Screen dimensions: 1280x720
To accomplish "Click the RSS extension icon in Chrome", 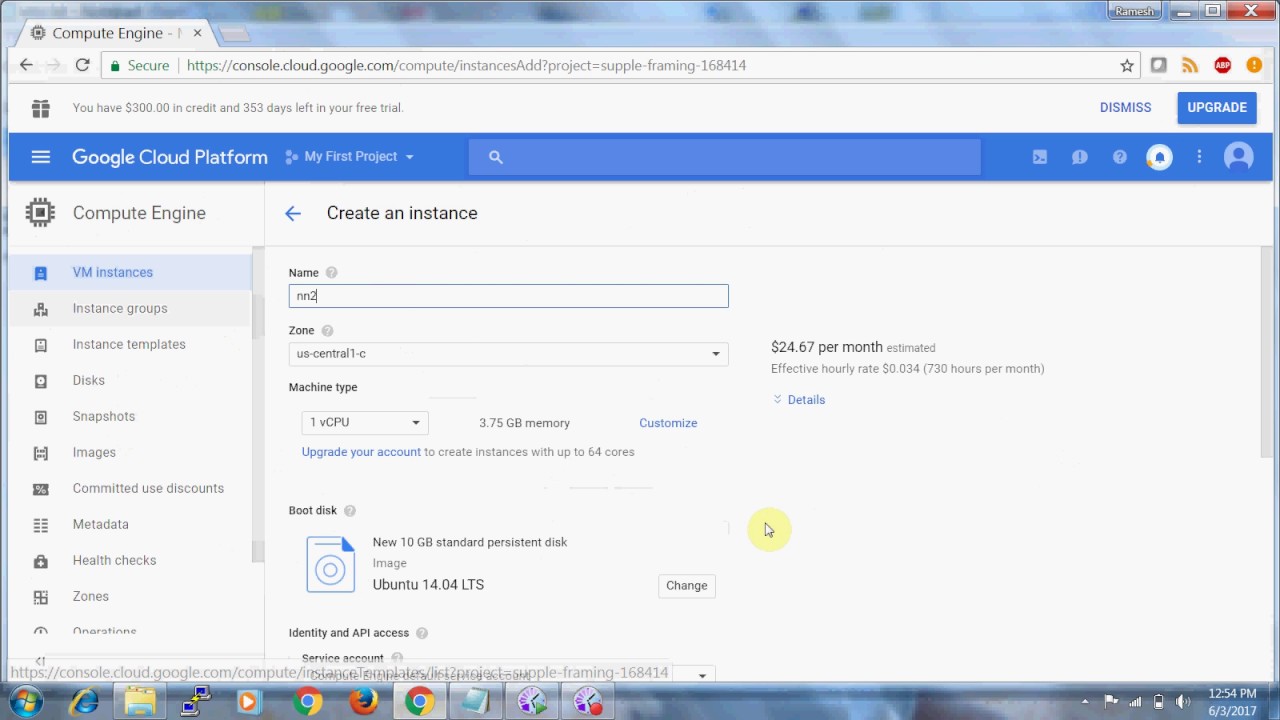I will (x=1189, y=65).
